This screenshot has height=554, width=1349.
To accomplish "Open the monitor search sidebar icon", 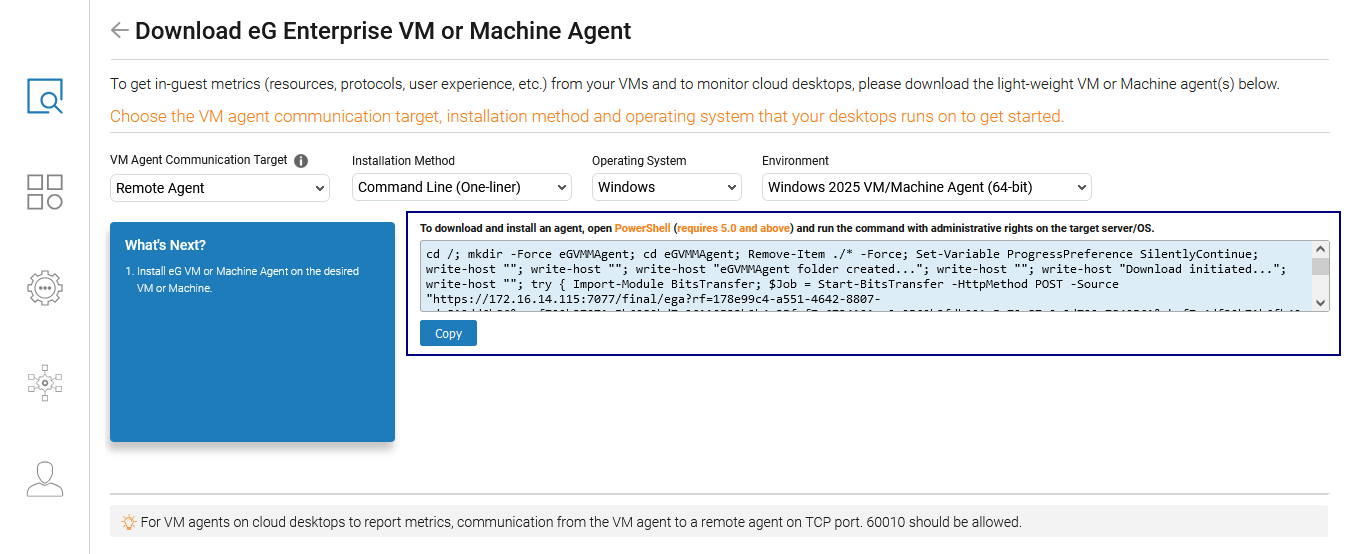I will (x=45, y=96).
